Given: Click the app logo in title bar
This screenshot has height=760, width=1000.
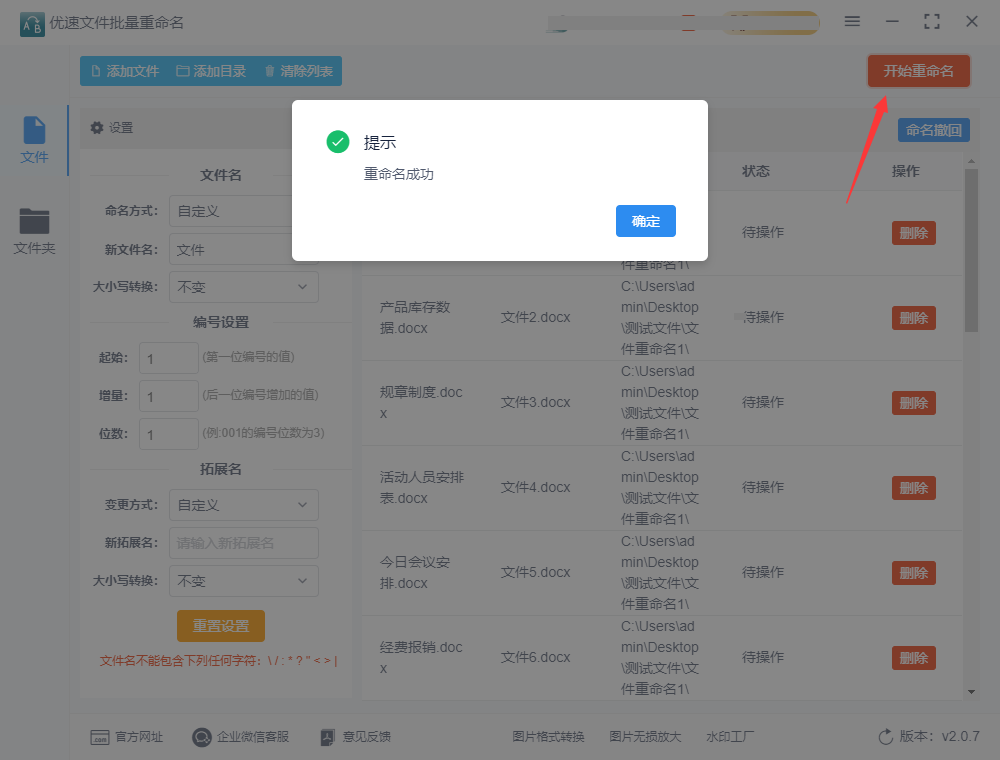Looking at the screenshot, I should point(32,24).
